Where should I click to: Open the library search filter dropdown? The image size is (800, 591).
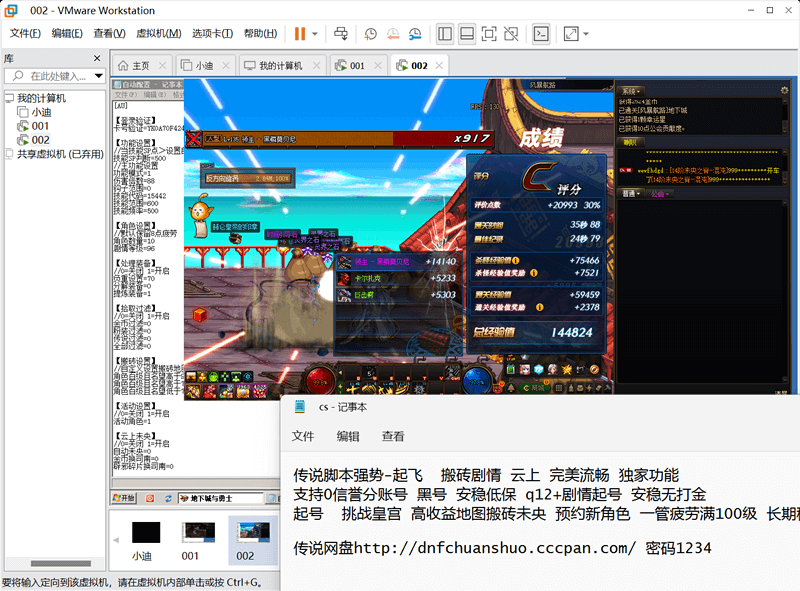98,76
